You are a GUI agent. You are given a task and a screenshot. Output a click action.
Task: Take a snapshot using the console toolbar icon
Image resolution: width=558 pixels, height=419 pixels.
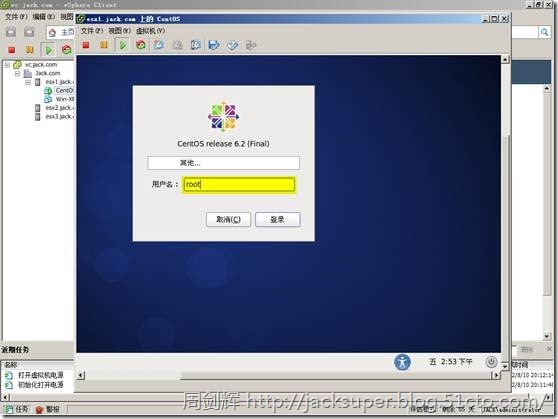click(x=159, y=45)
